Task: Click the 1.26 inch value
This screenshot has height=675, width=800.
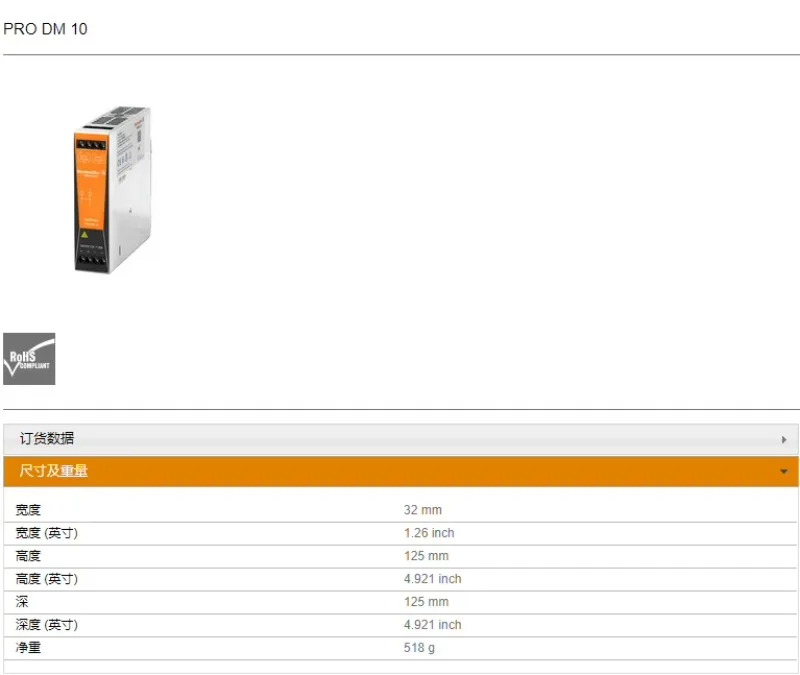Action: [x=429, y=533]
